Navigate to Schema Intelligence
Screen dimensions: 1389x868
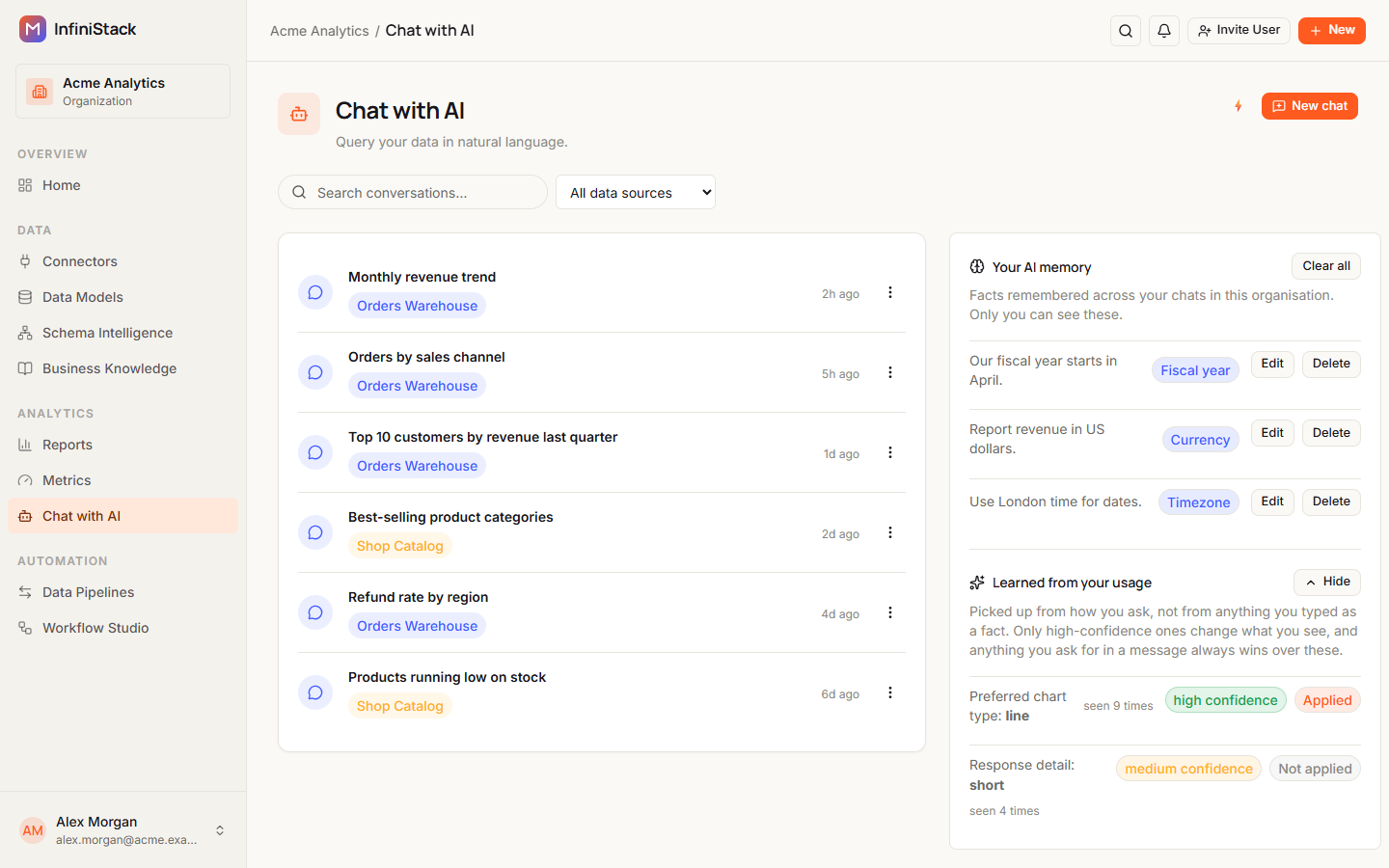point(123,333)
